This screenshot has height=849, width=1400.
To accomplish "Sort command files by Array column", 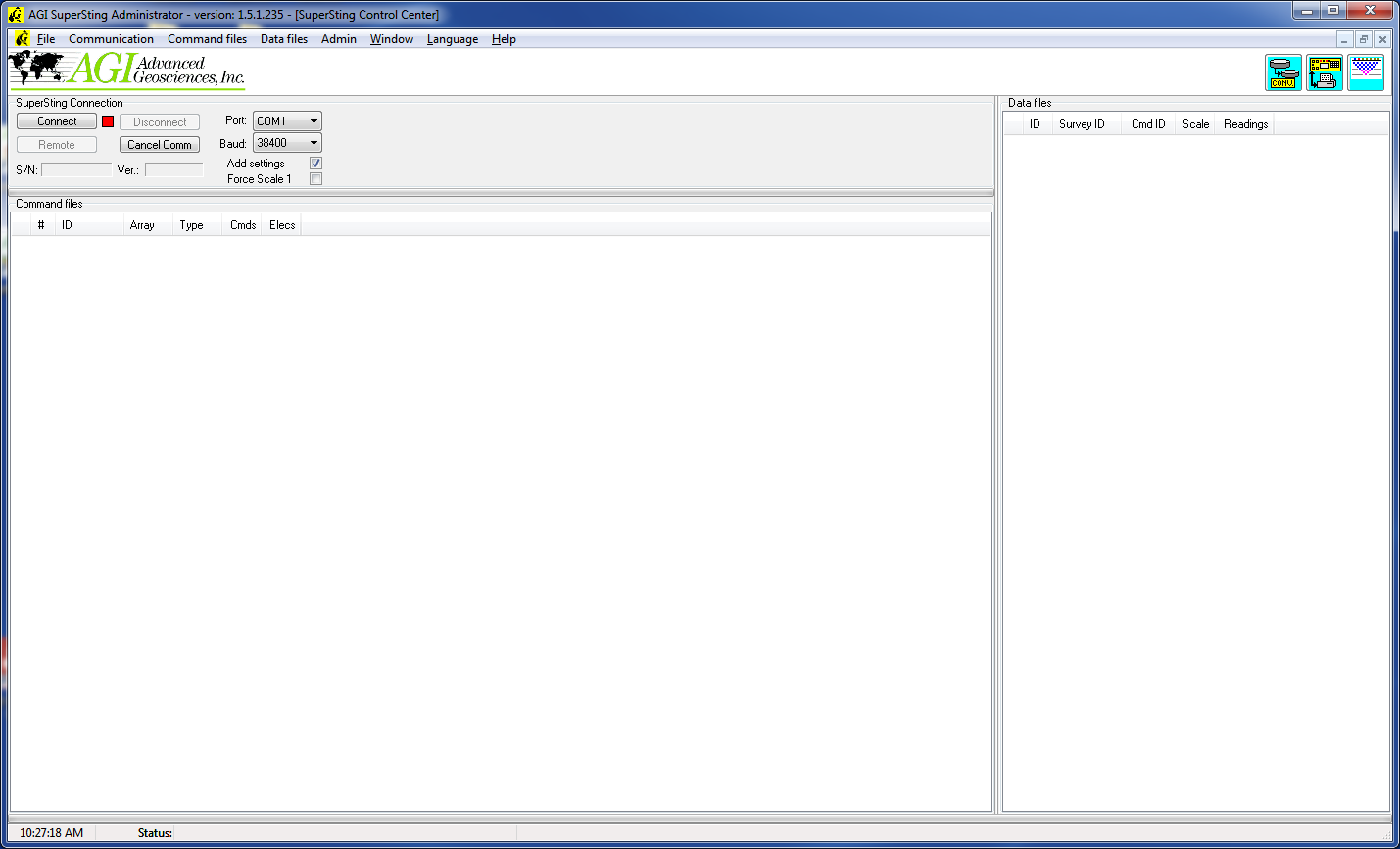I will tap(147, 225).
